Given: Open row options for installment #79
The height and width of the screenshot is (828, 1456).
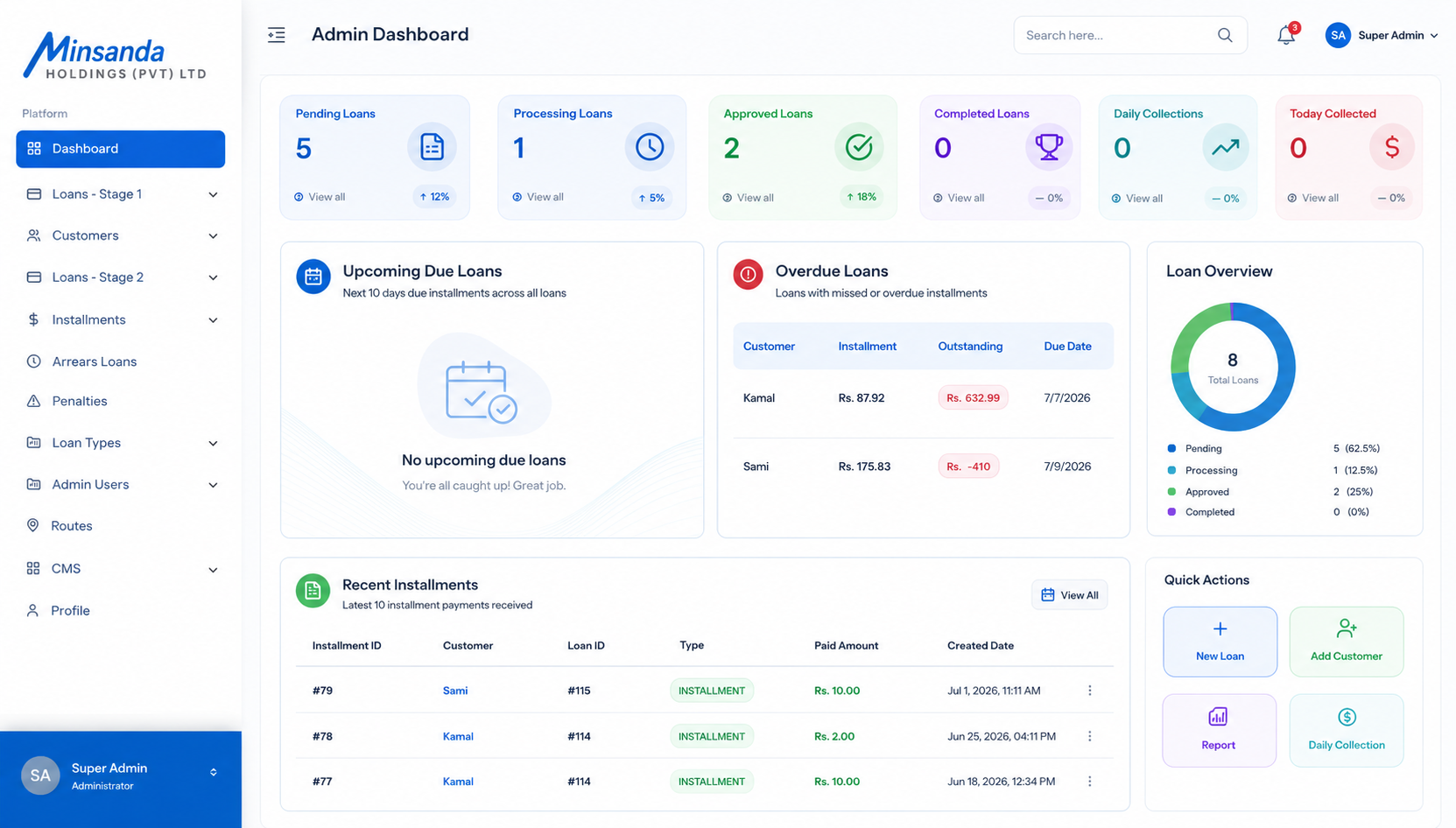Looking at the screenshot, I should coord(1090,691).
